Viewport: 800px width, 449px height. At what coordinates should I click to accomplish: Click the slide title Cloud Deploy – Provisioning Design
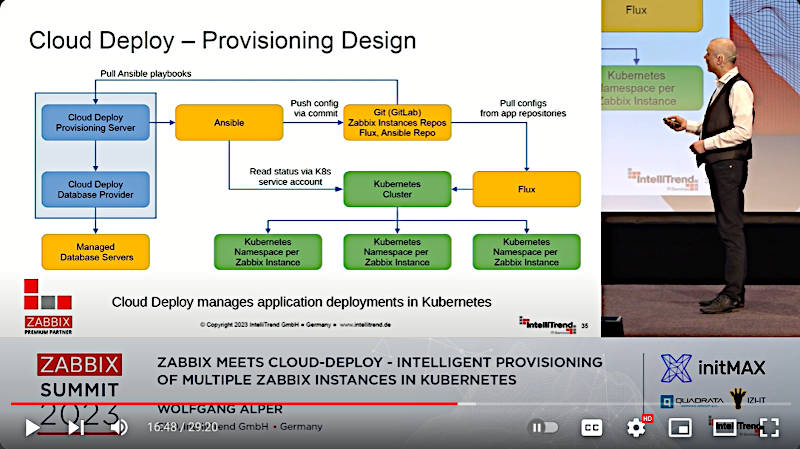click(x=222, y=40)
